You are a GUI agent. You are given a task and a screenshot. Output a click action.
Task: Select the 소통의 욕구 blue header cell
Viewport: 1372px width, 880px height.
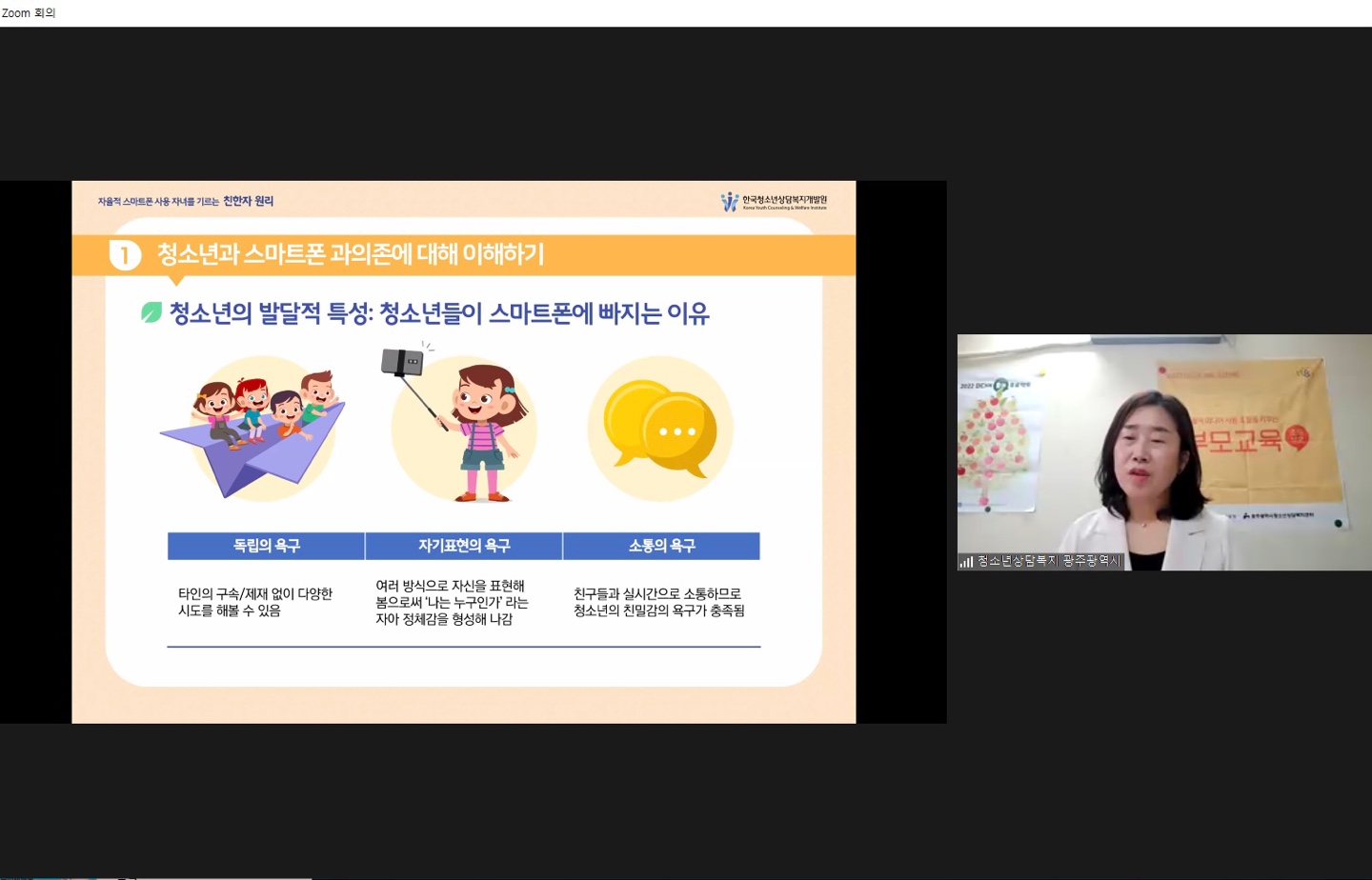[661, 546]
